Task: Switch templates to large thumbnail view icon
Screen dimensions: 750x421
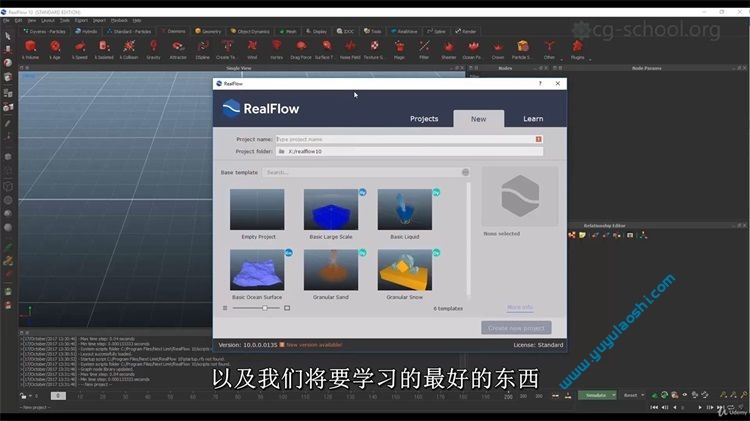Action: click(x=287, y=308)
